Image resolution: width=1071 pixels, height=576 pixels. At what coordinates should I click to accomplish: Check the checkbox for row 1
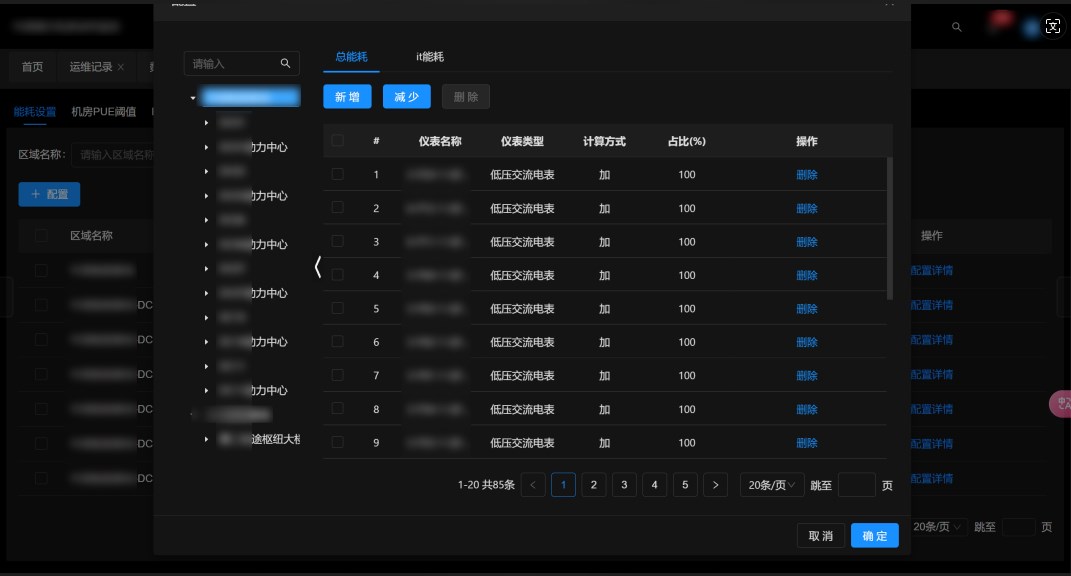point(338,174)
